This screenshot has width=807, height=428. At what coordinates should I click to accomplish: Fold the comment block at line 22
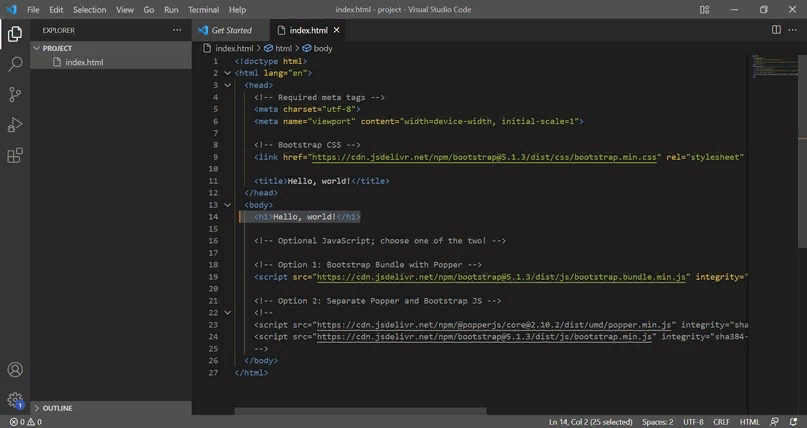(x=227, y=313)
